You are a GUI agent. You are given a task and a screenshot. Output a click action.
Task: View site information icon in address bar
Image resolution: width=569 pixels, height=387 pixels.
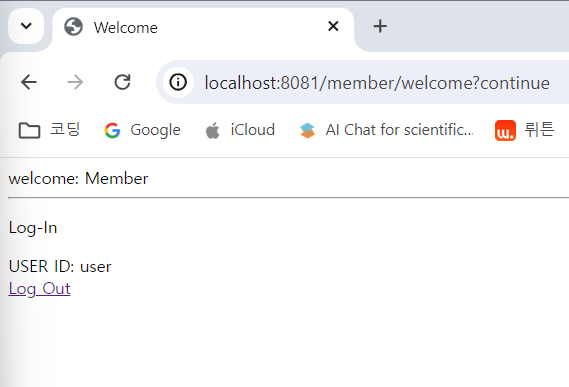[x=178, y=82]
